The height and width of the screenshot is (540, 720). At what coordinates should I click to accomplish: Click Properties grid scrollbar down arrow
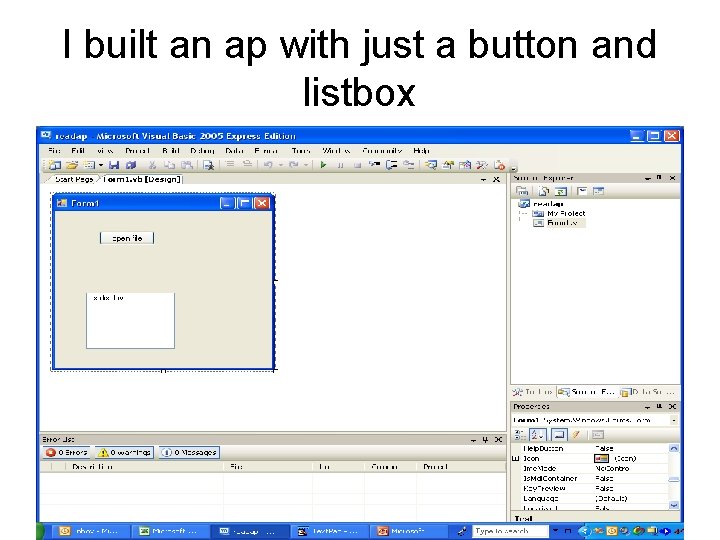[x=673, y=505]
